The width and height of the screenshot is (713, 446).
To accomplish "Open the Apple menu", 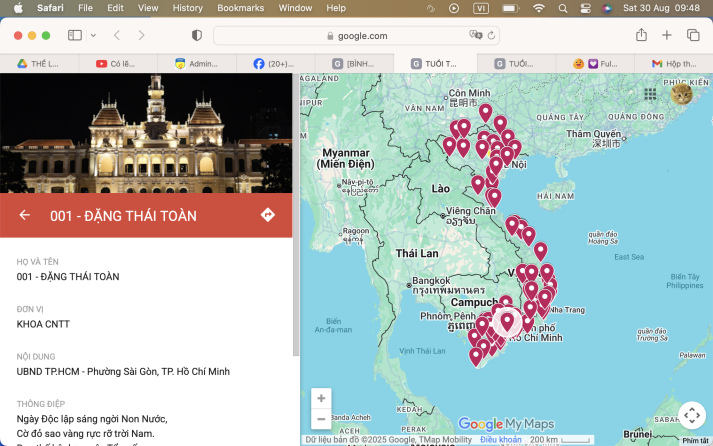I will click(x=18, y=8).
